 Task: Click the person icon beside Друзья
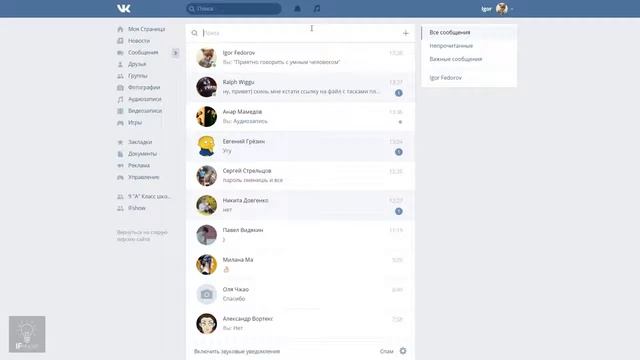[x=120, y=64]
